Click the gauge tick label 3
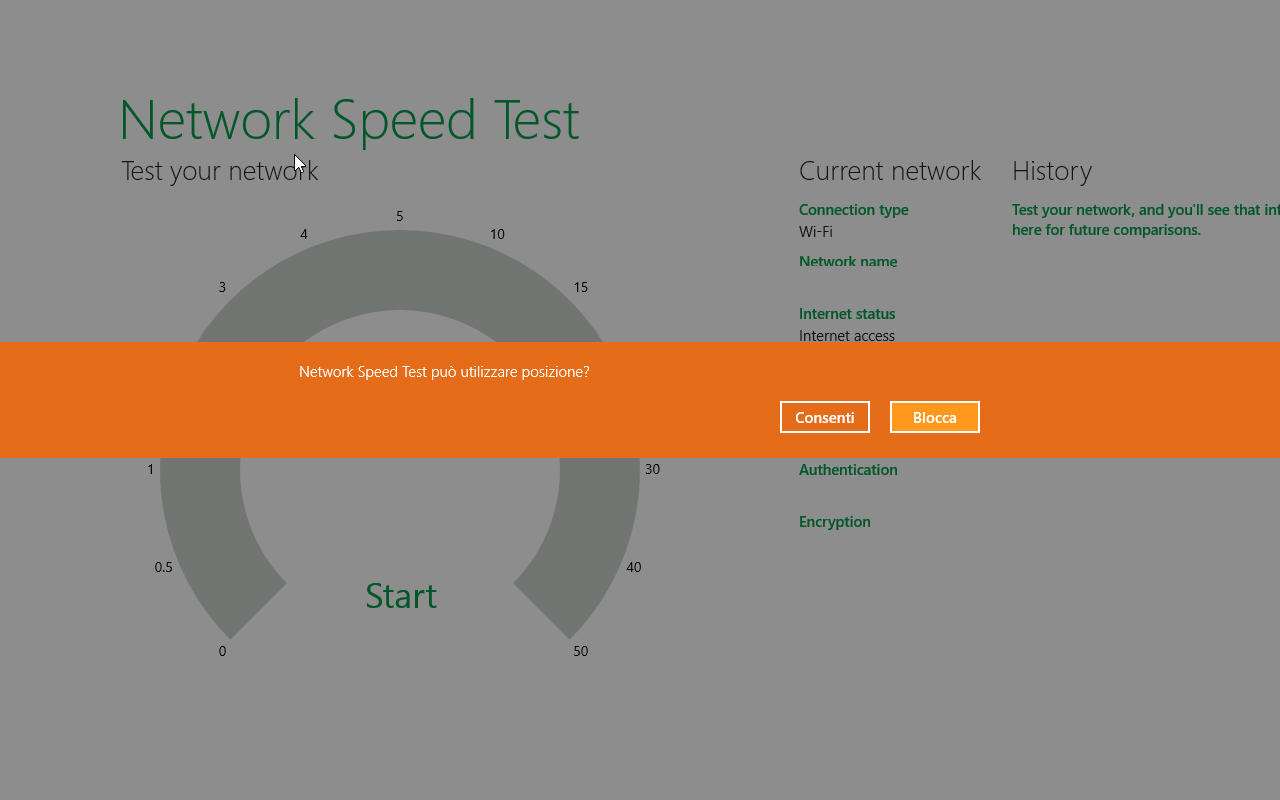Viewport: 1280px width, 800px height. tap(222, 287)
